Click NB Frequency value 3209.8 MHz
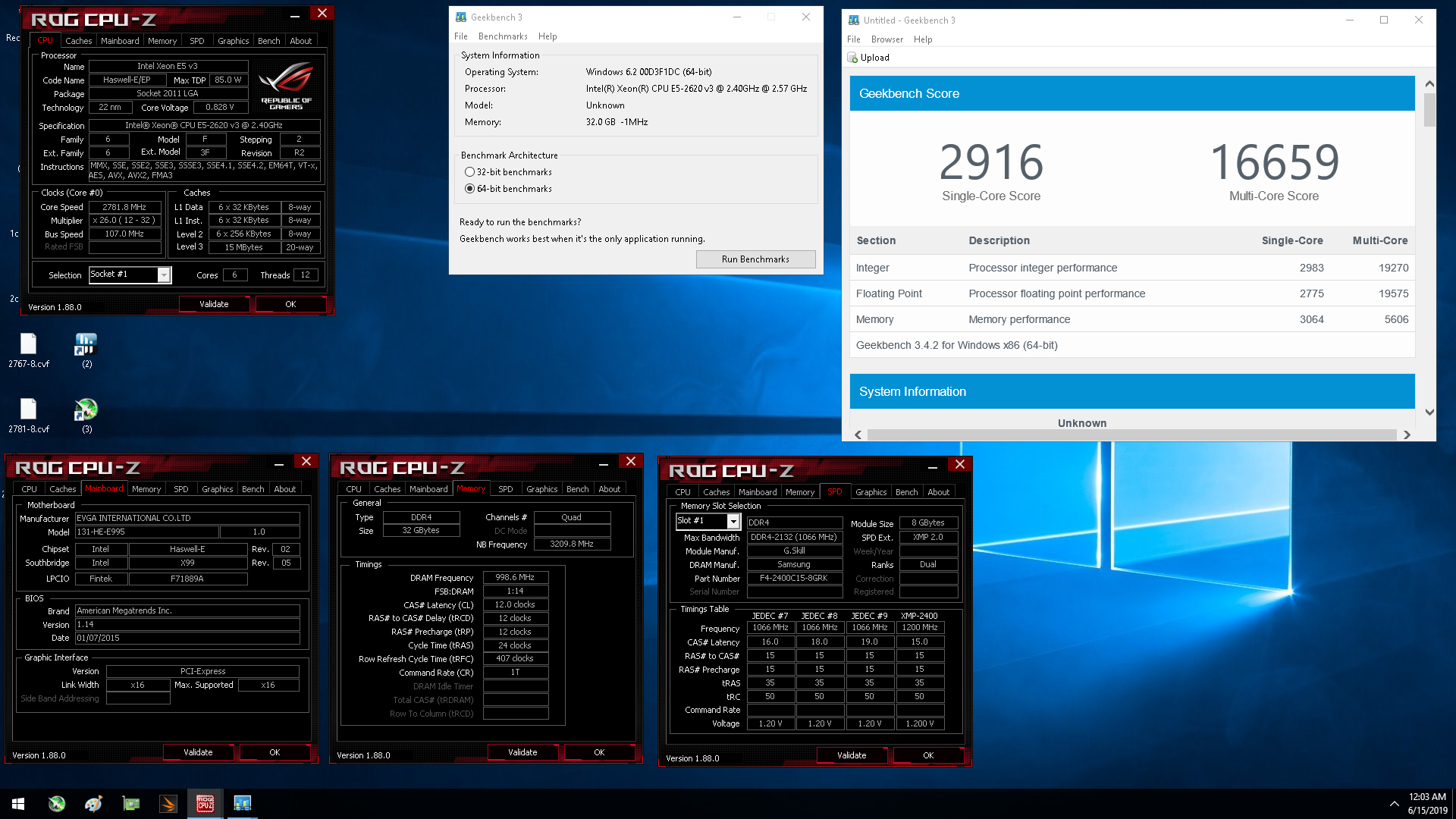This screenshot has width=1456, height=819. click(x=572, y=544)
